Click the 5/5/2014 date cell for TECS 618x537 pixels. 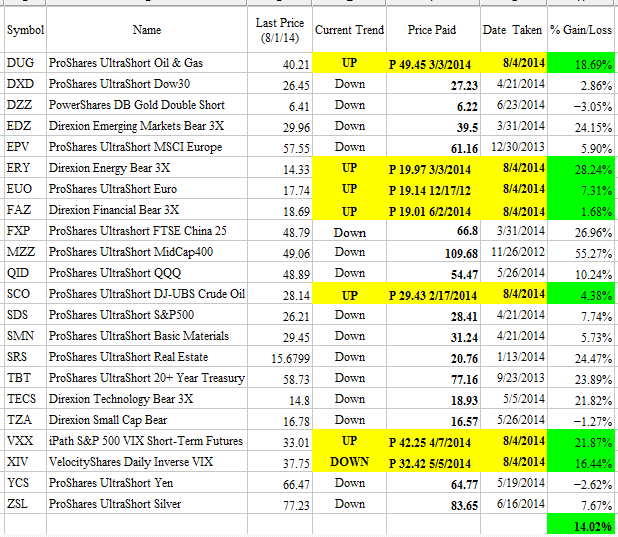(514, 399)
